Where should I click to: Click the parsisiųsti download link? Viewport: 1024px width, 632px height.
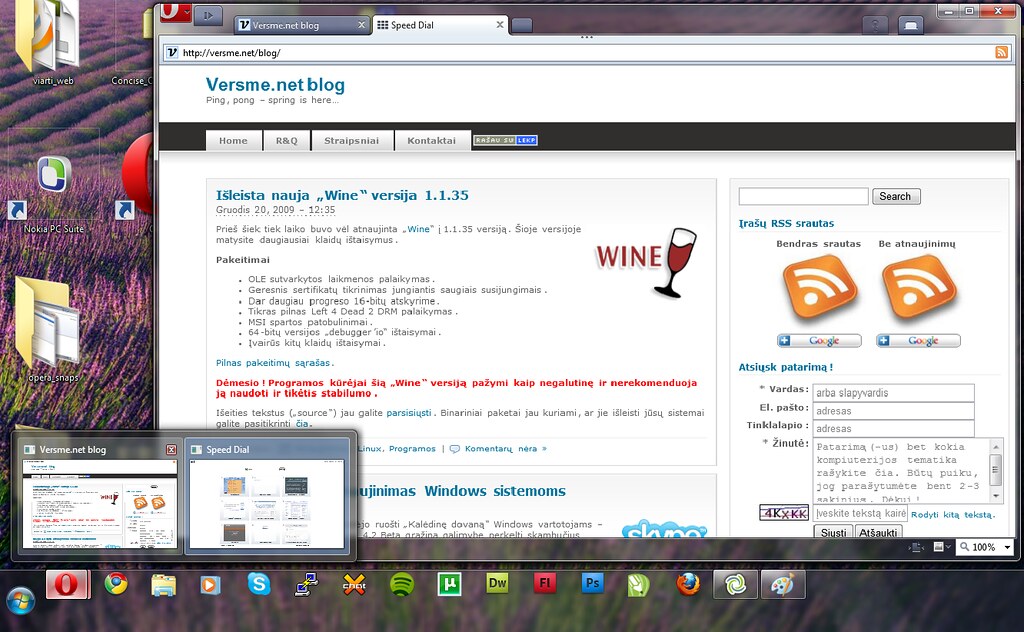(x=409, y=413)
